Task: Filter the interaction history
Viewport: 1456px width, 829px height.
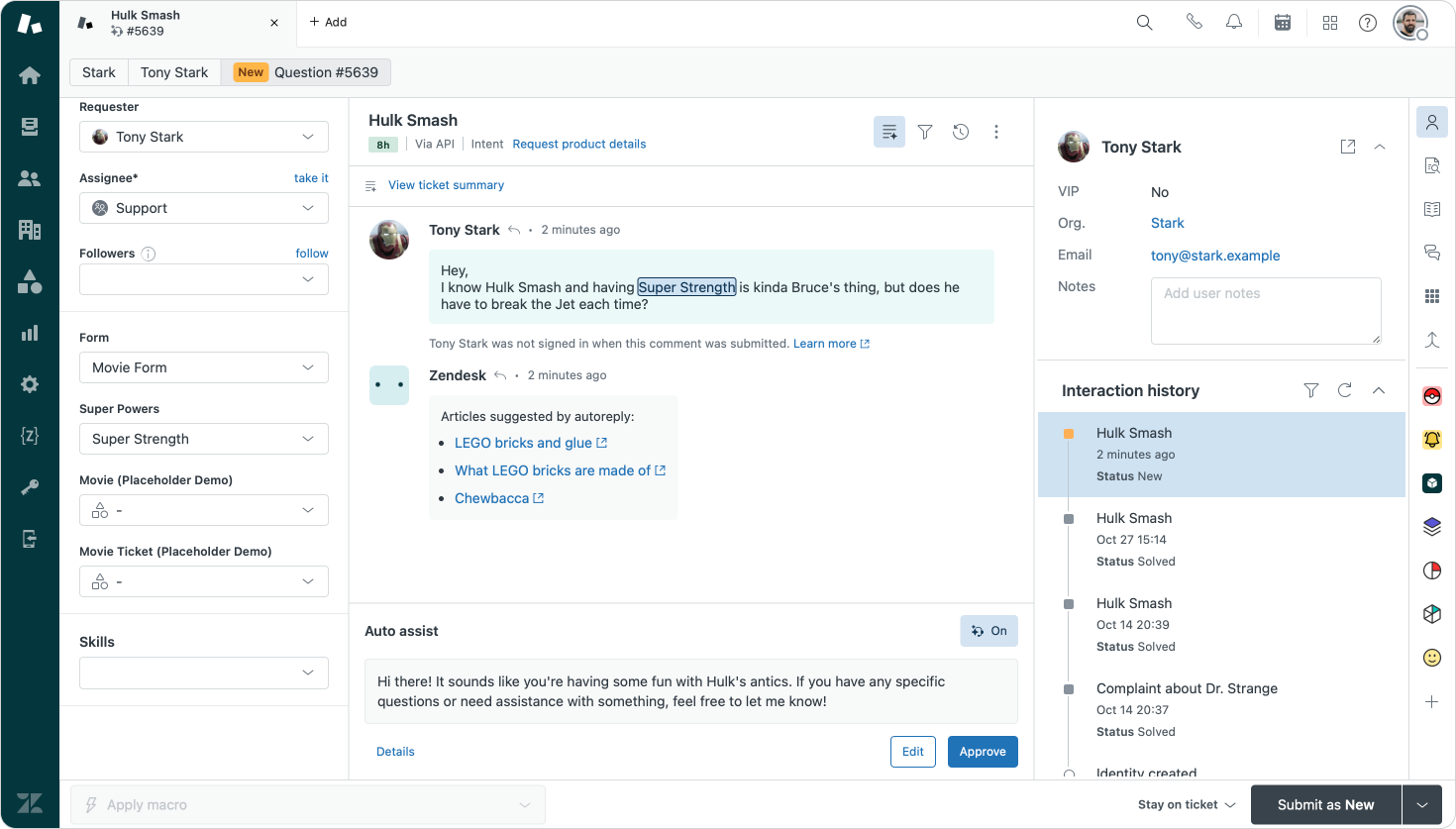Action: [x=1311, y=390]
